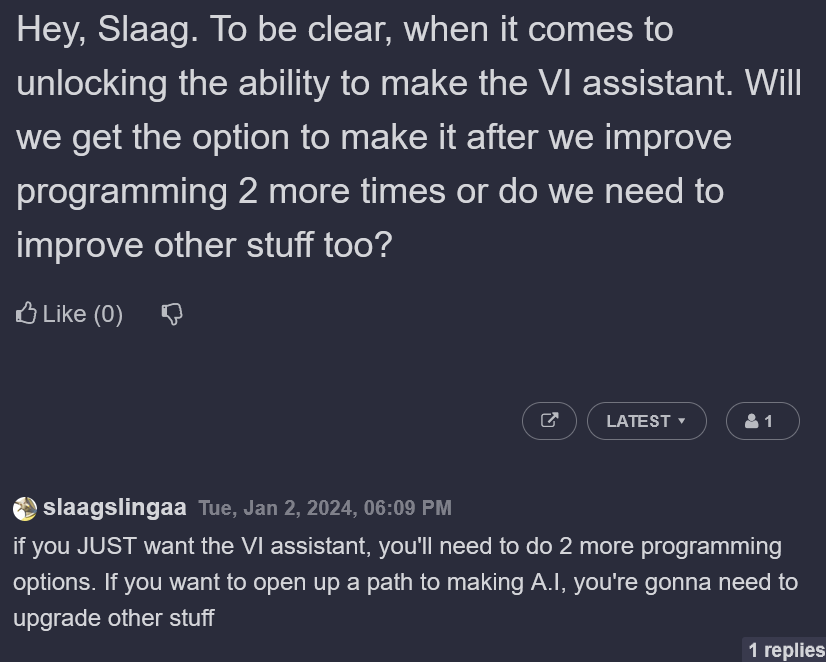Viewport: 826px width, 662px height.
Task: Toggle the participants view showing 1 user
Action: coord(762,420)
